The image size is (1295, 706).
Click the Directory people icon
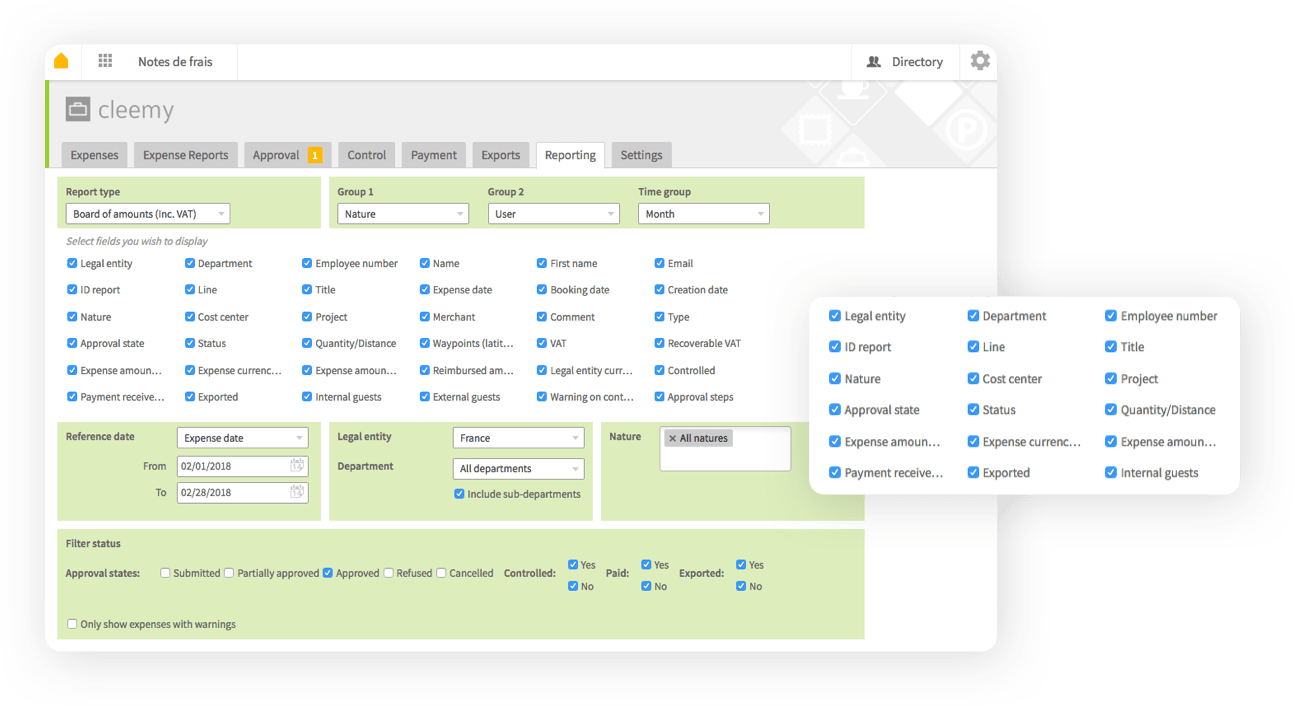(x=874, y=62)
